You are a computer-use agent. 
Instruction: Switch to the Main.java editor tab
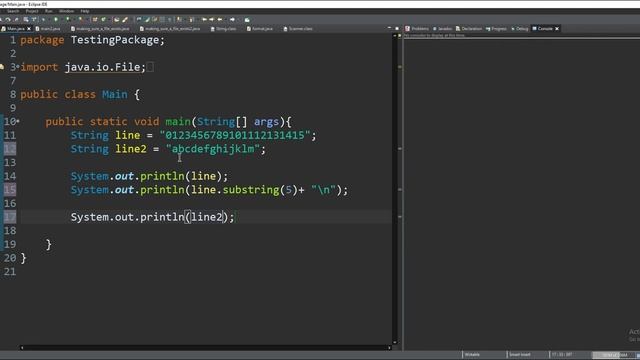click(x=16, y=29)
